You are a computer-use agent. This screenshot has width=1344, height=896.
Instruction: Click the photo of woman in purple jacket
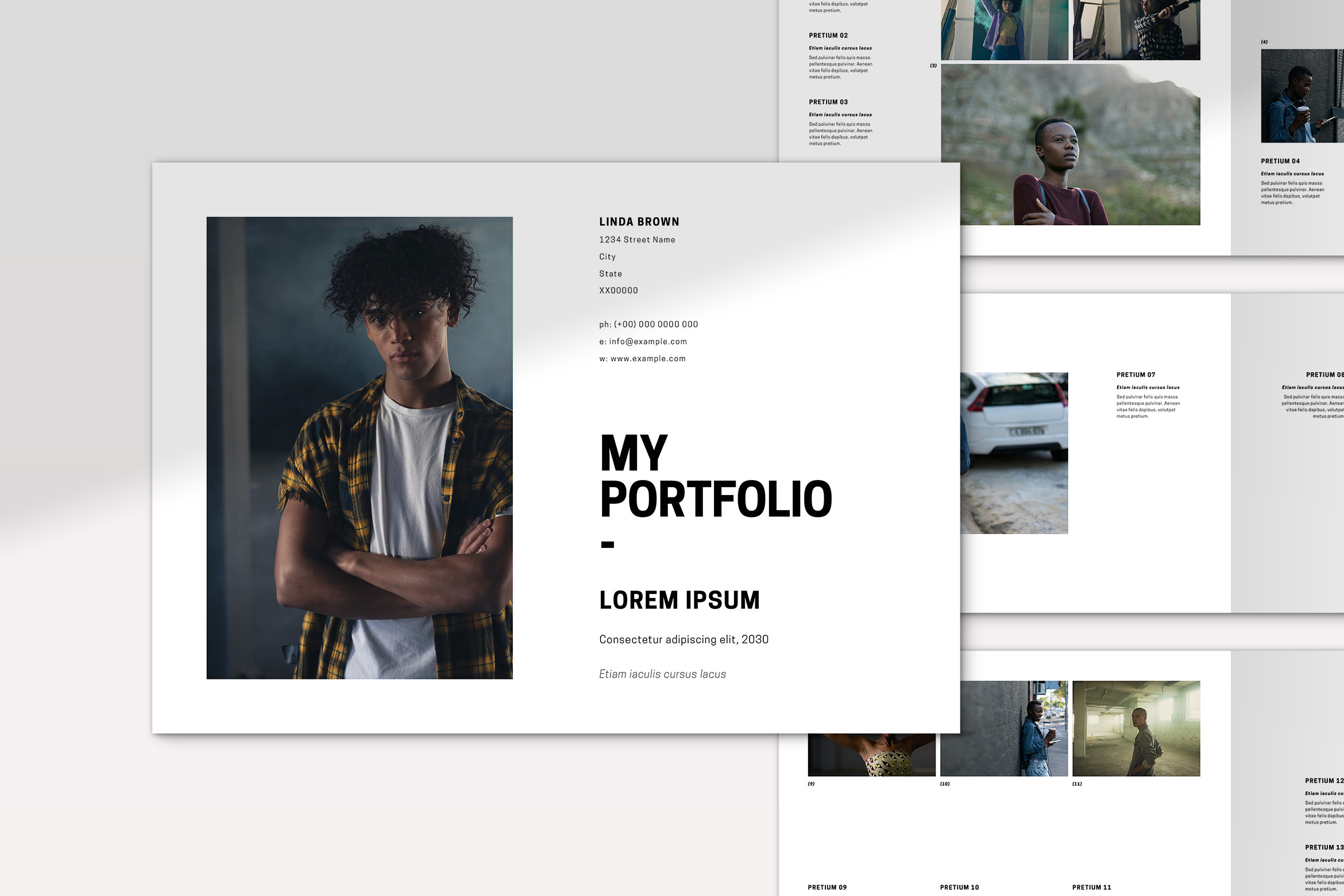click(x=1005, y=30)
